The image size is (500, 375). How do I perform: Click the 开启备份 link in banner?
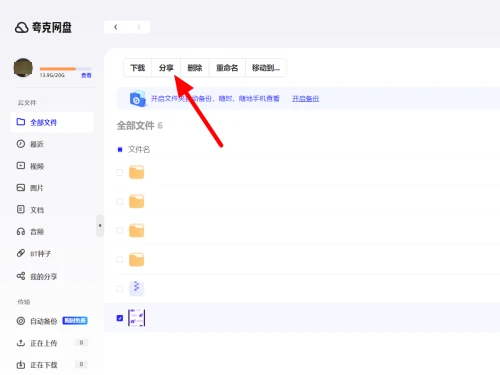coord(305,99)
